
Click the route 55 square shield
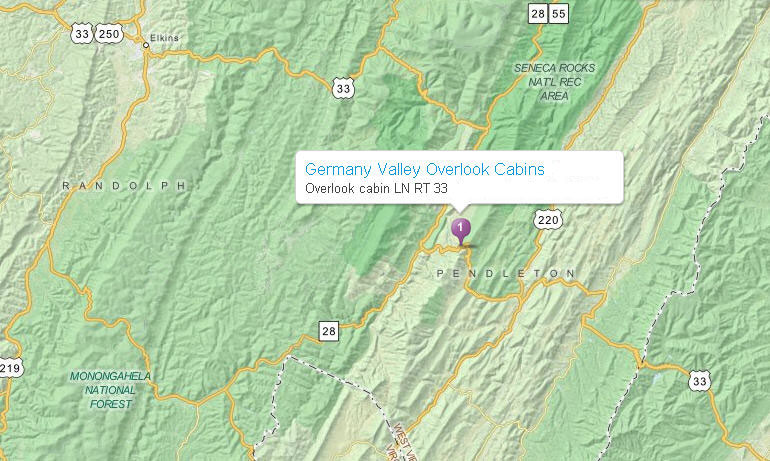click(x=559, y=14)
